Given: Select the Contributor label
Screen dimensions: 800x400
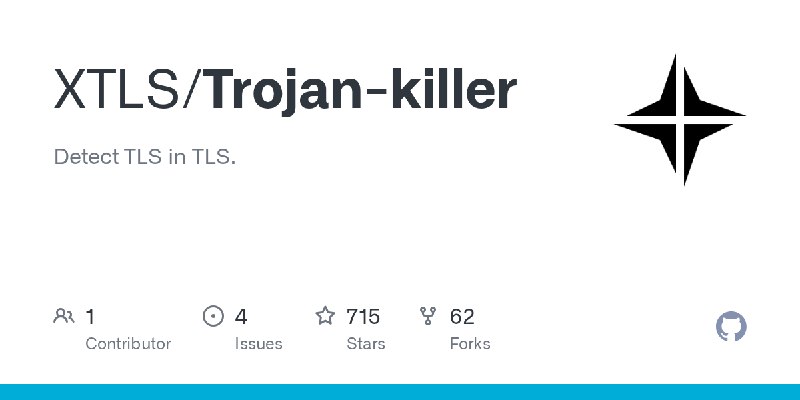Looking at the screenshot, I should tap(128, 343).
